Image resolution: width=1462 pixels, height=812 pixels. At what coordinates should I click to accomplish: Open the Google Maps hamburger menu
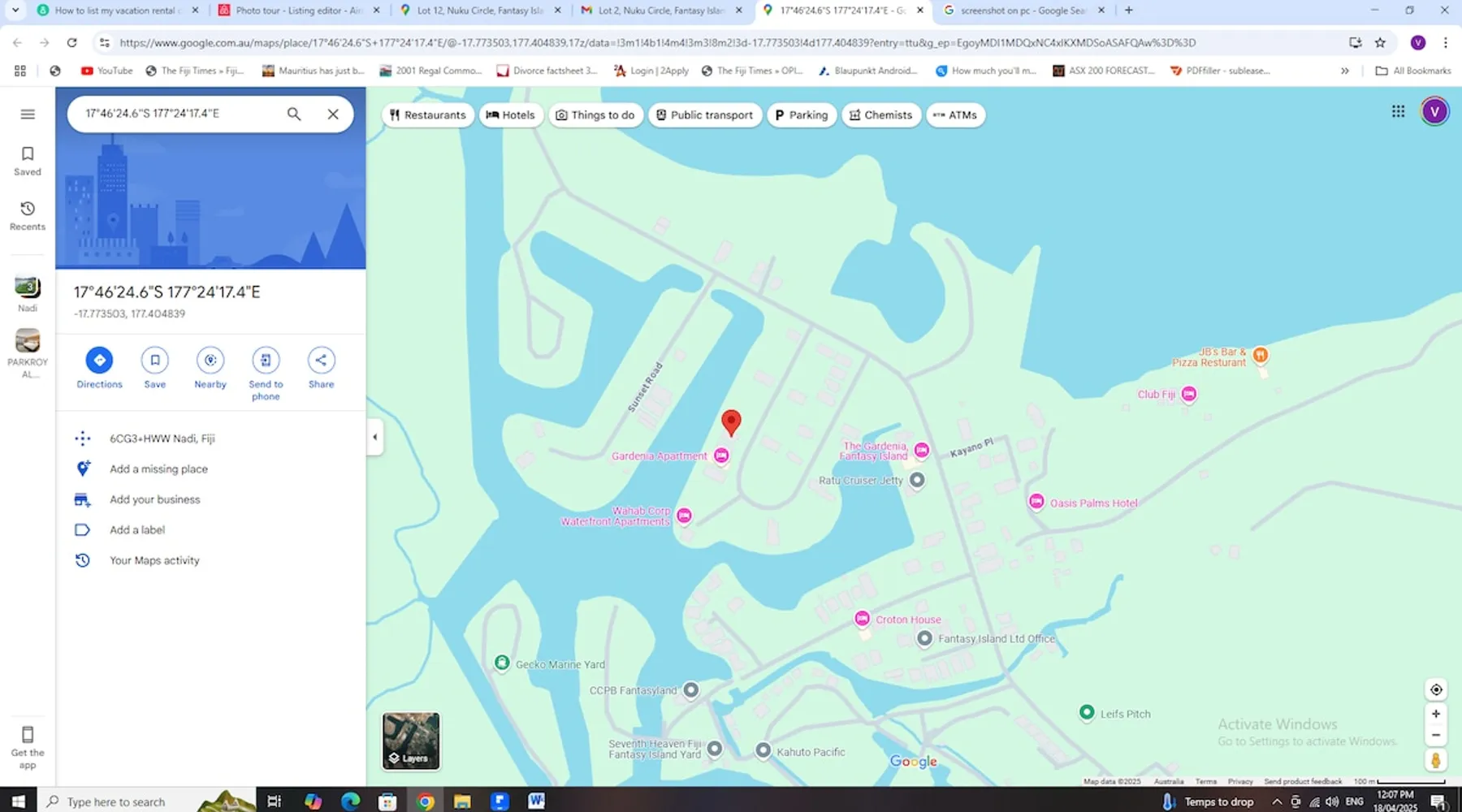pos(28,114)
